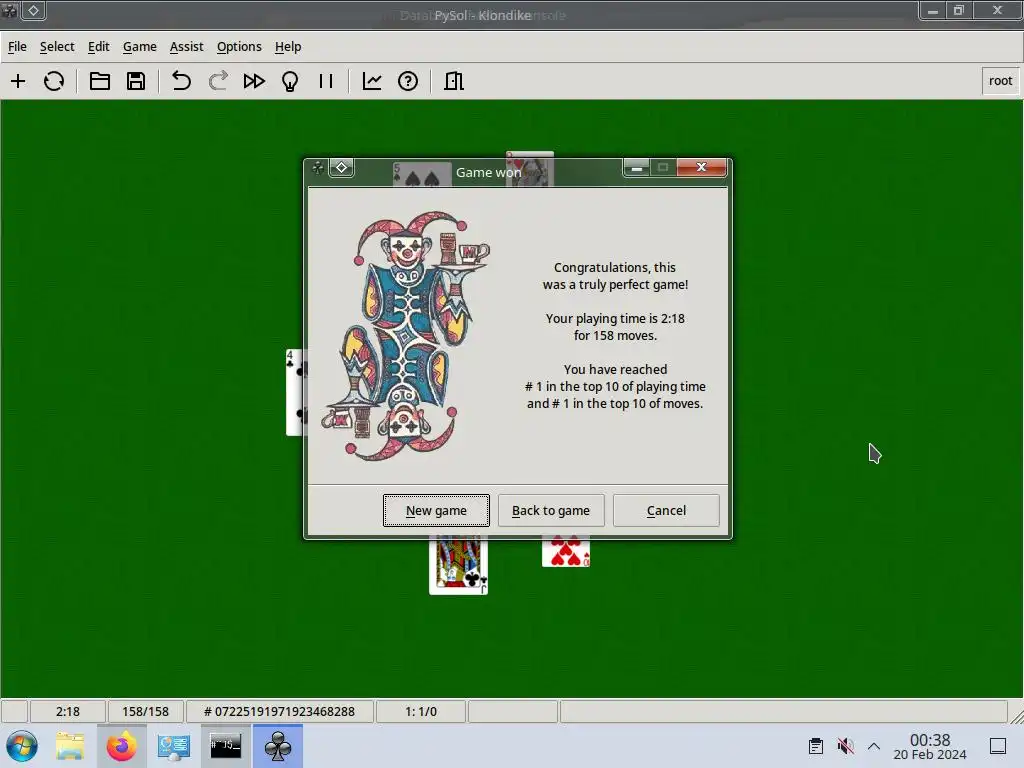Open the File menu
Screen dimensions: 1024x768
click(17, 46)
